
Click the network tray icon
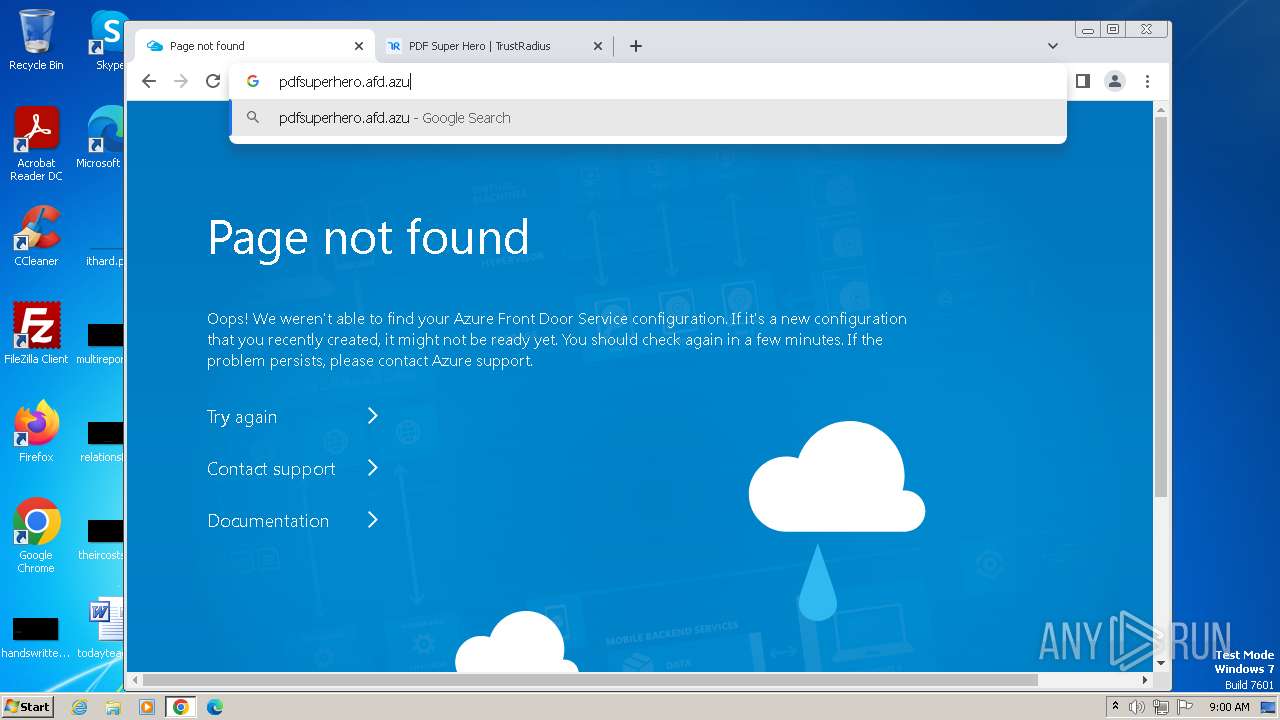(x=1161, y=707)
